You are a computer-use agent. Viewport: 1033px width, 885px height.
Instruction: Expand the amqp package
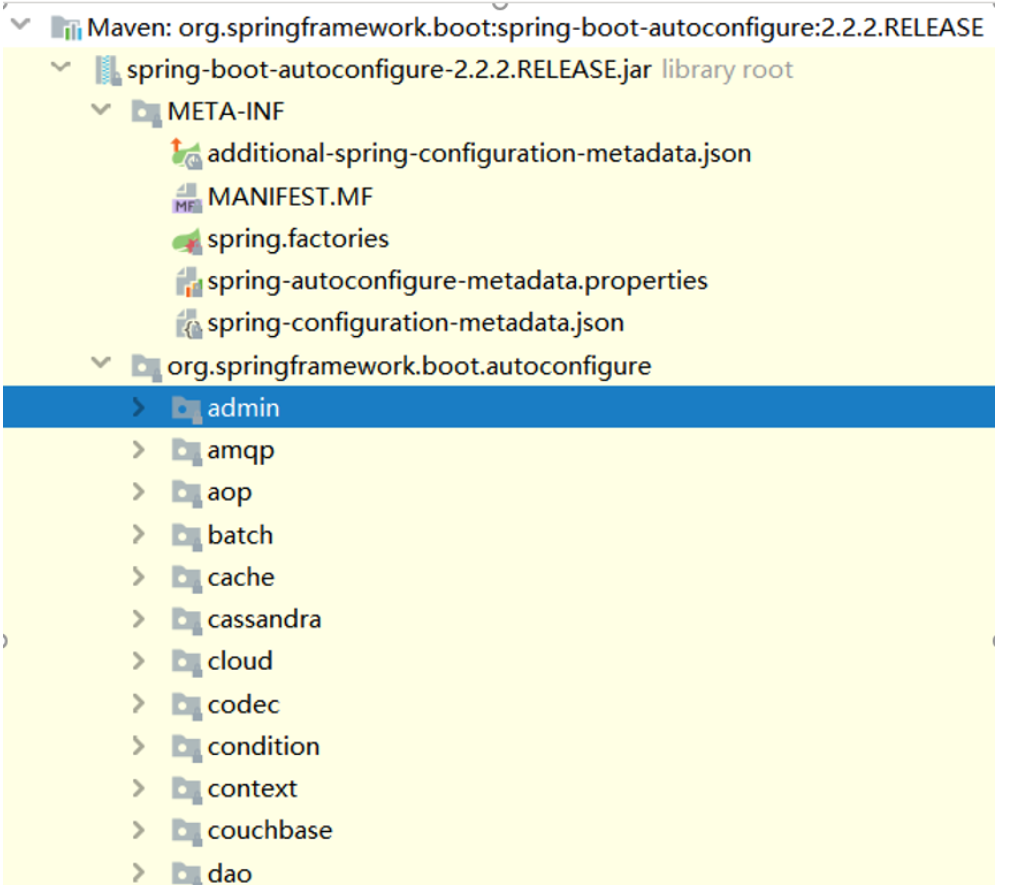[x=138, y=450]
